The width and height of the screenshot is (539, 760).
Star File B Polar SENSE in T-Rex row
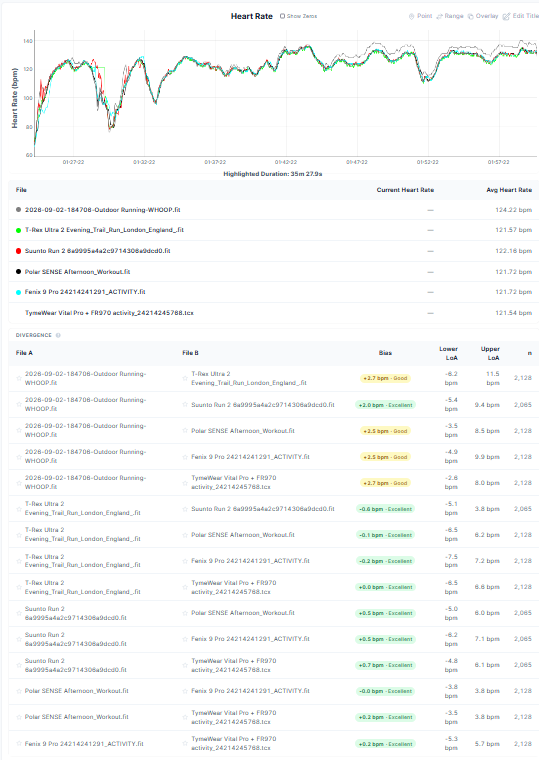tap(185, 535)
